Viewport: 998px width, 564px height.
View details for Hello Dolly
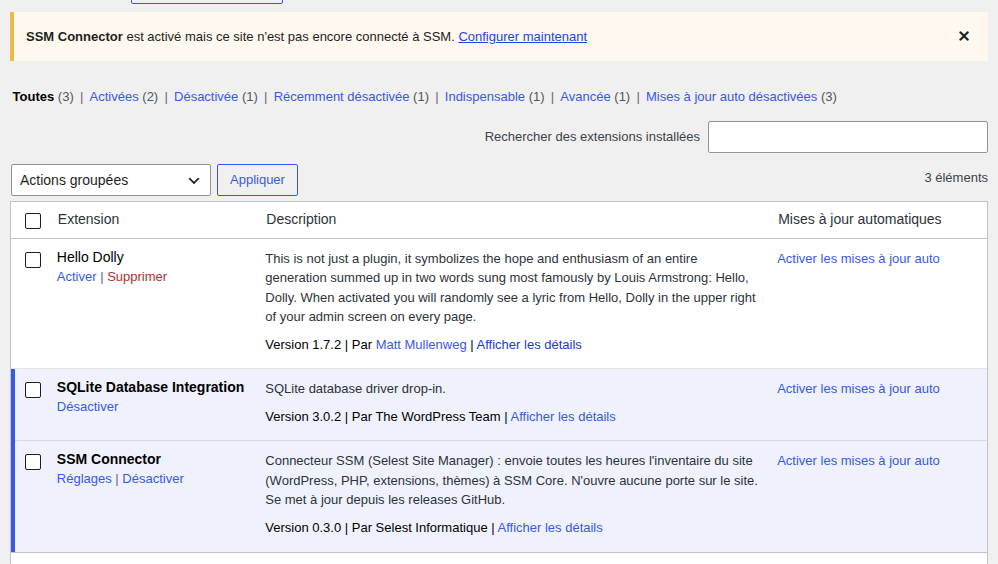tap(529, 345)
